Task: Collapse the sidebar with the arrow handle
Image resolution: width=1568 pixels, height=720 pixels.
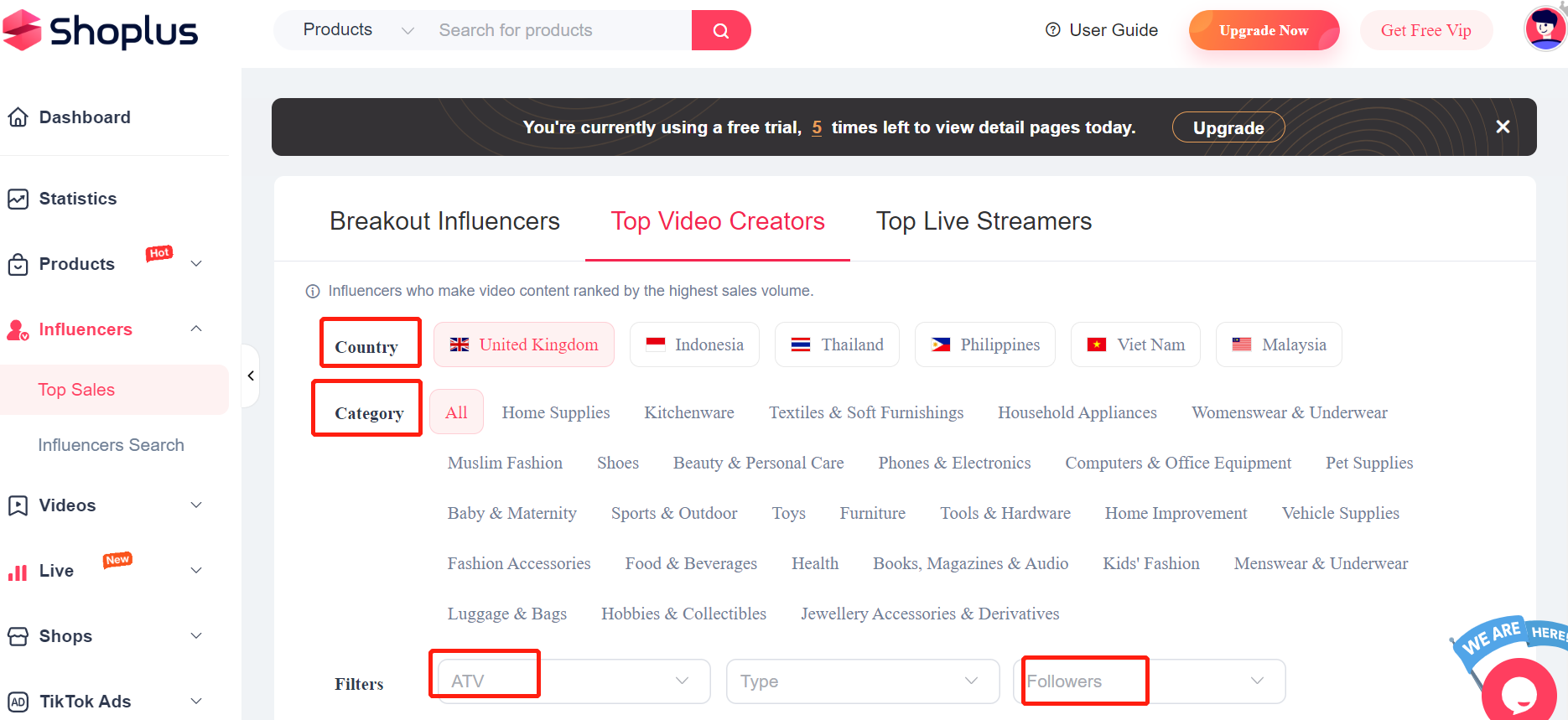Action: [x=251, y=376]
